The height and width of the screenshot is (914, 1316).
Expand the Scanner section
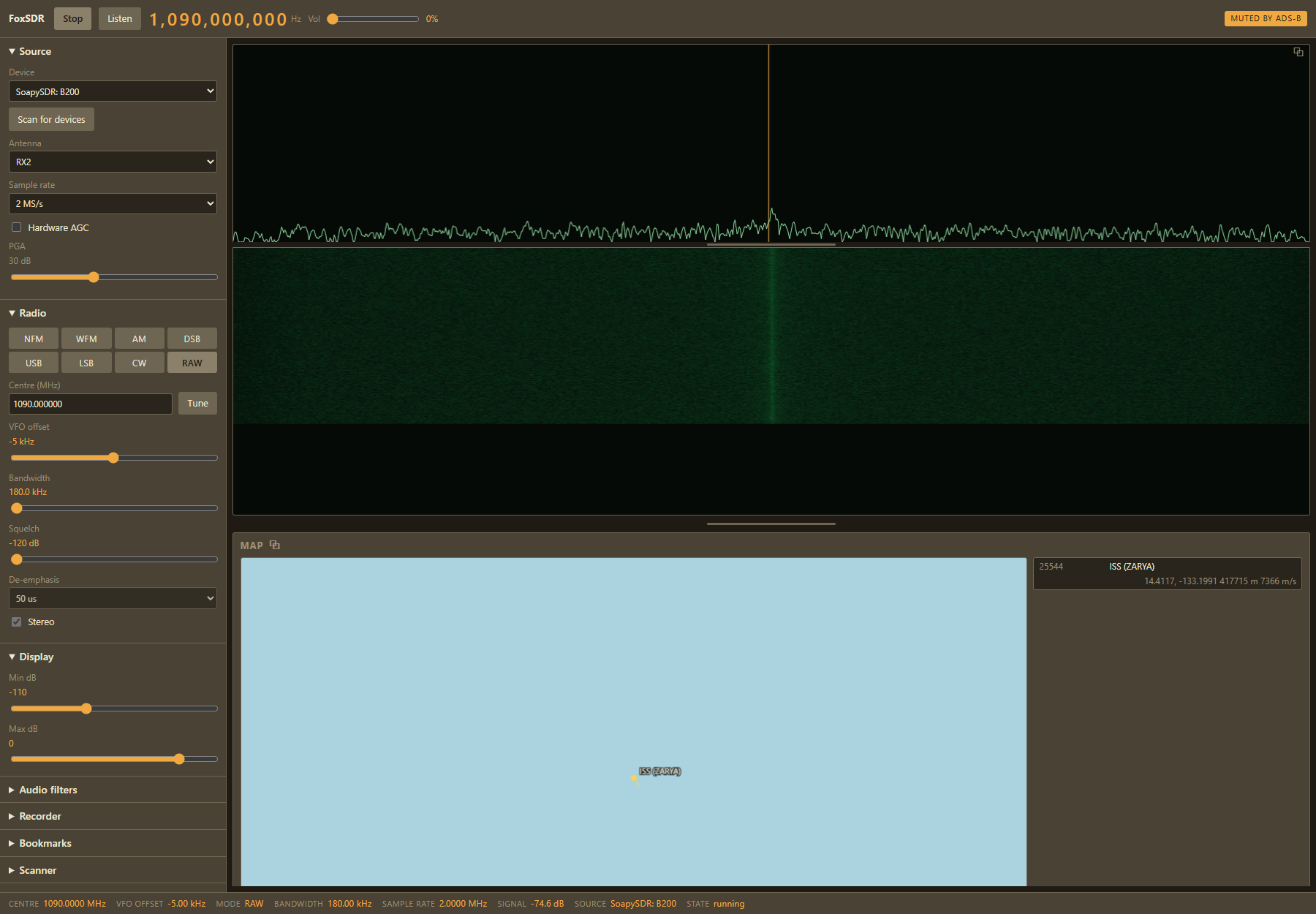click(32, 870)
